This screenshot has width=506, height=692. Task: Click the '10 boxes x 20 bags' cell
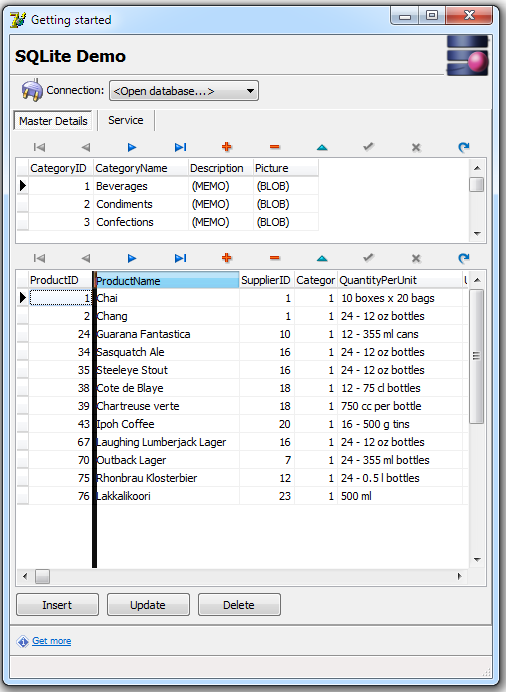point(400,298)
